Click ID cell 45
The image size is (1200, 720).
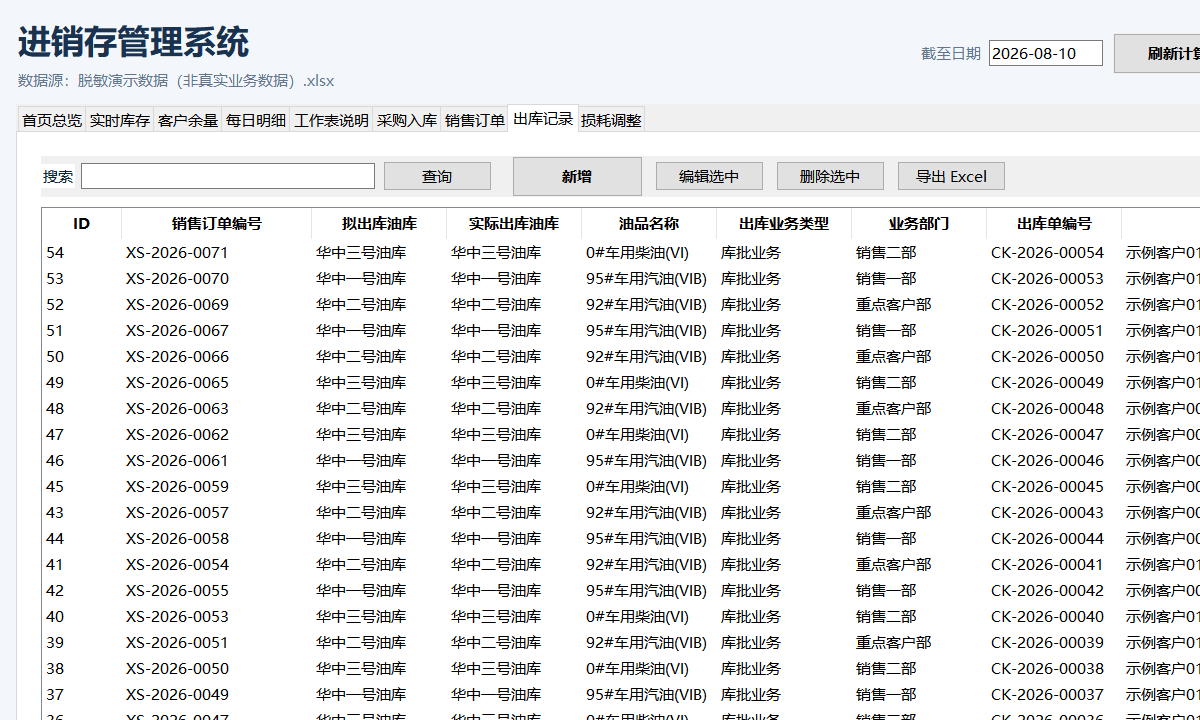tap(55, 486)
